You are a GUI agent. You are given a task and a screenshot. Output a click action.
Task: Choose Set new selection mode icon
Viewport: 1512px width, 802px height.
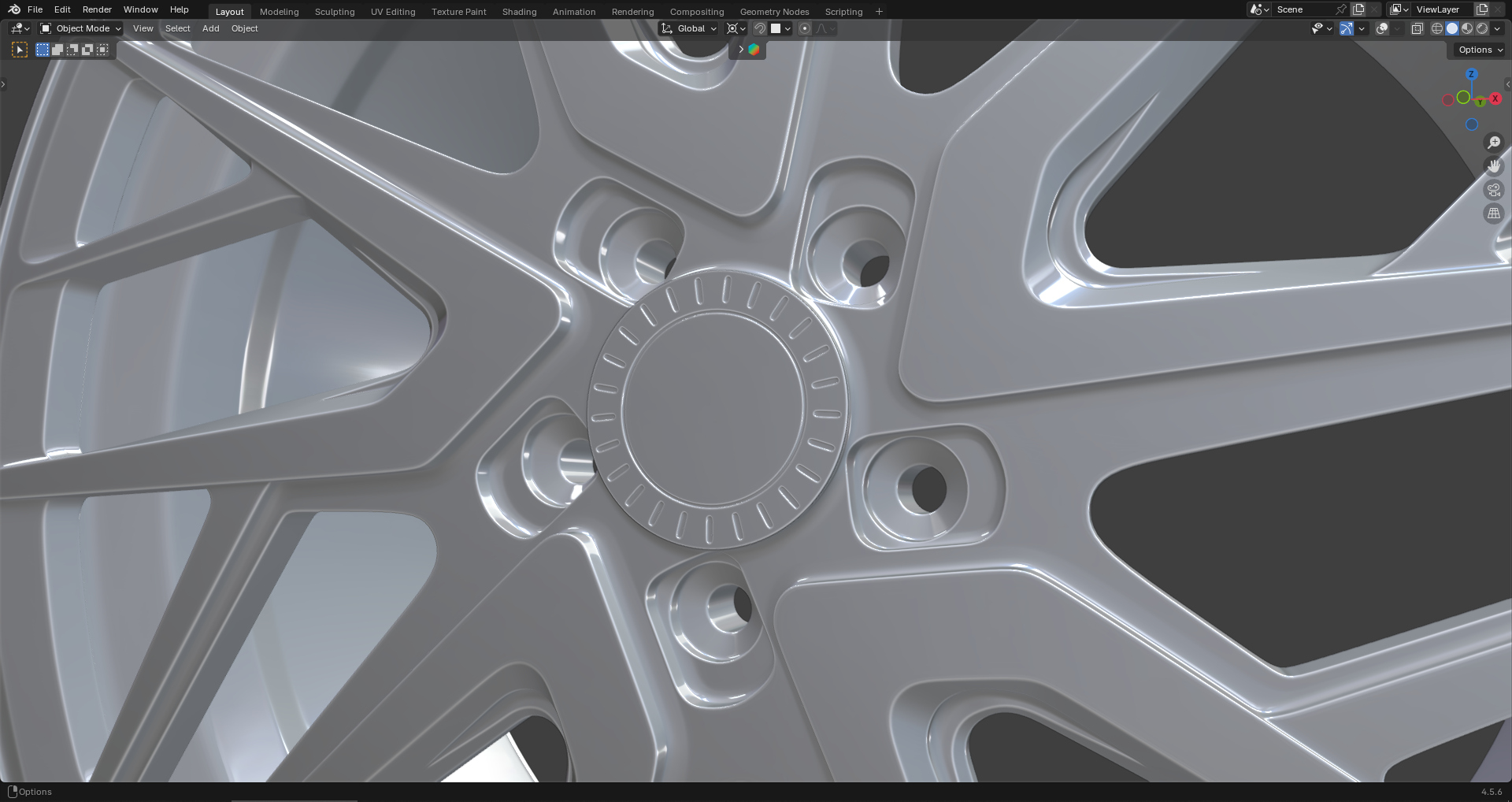(x=43, y=50)
